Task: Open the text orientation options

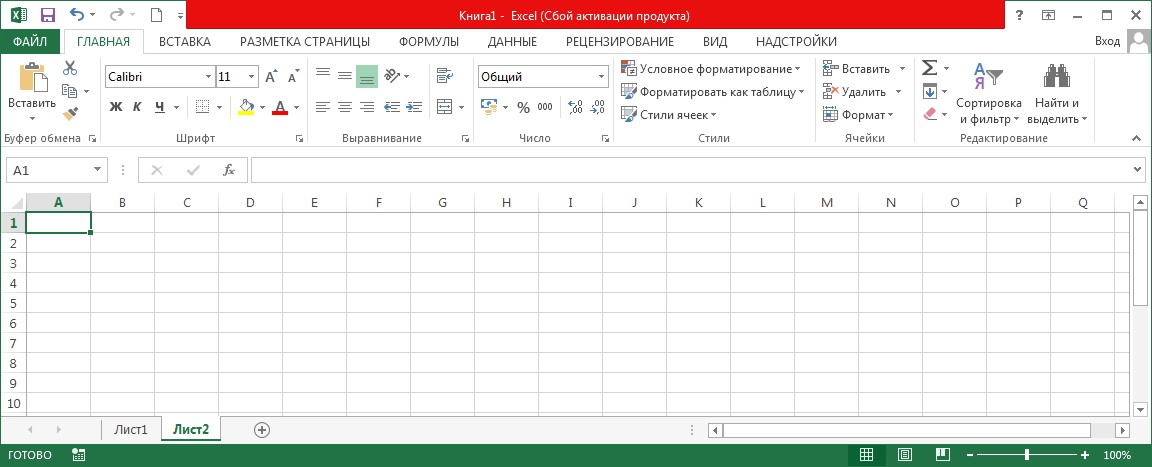Action: pyautogui.click(x=396, y=76)
